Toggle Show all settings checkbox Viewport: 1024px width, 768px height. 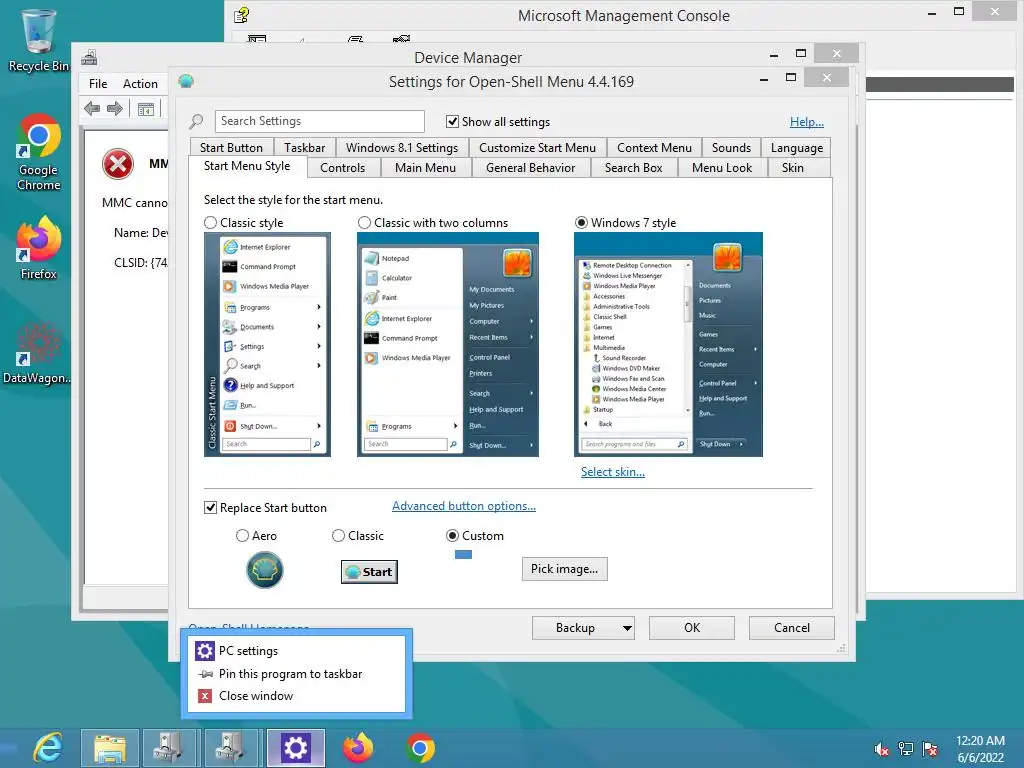452,121
